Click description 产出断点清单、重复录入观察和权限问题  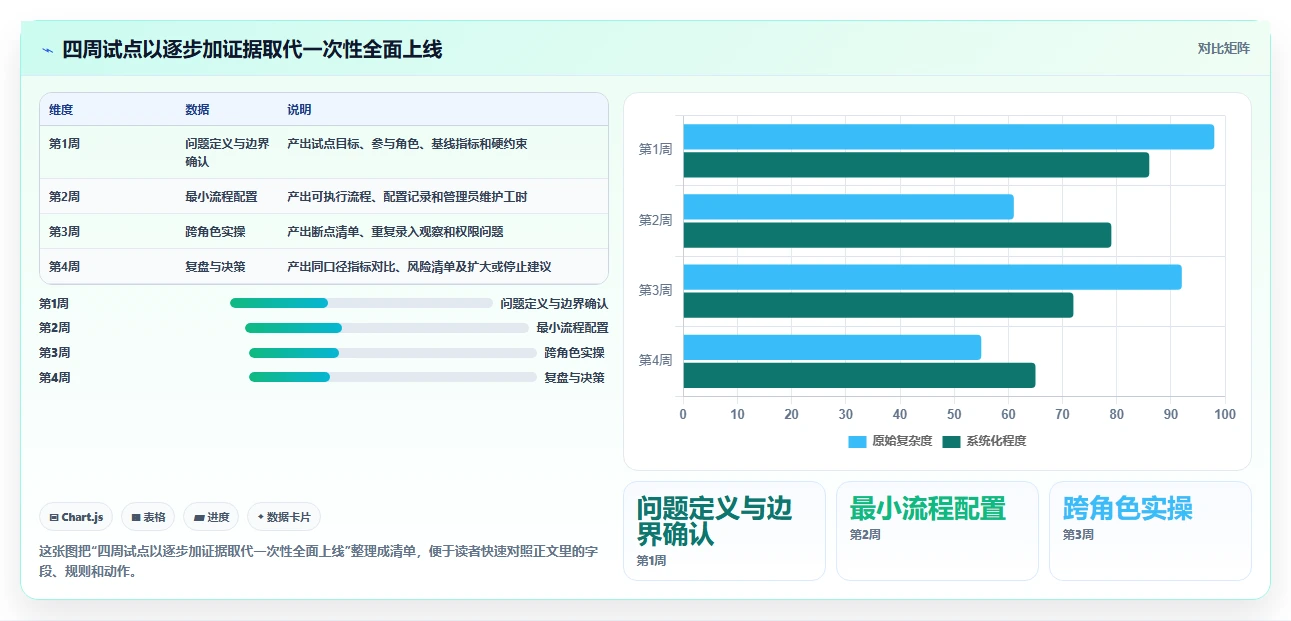coord(395,232)
